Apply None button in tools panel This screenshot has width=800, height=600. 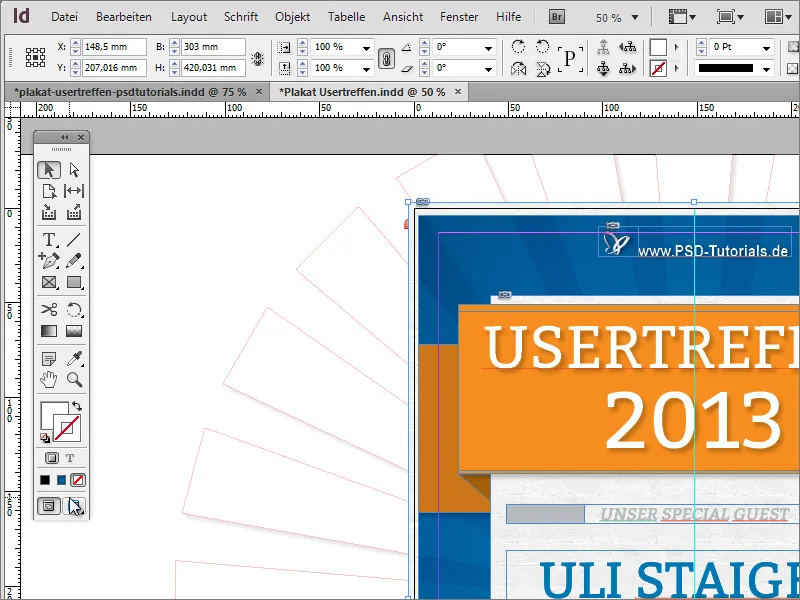[78, 480]
